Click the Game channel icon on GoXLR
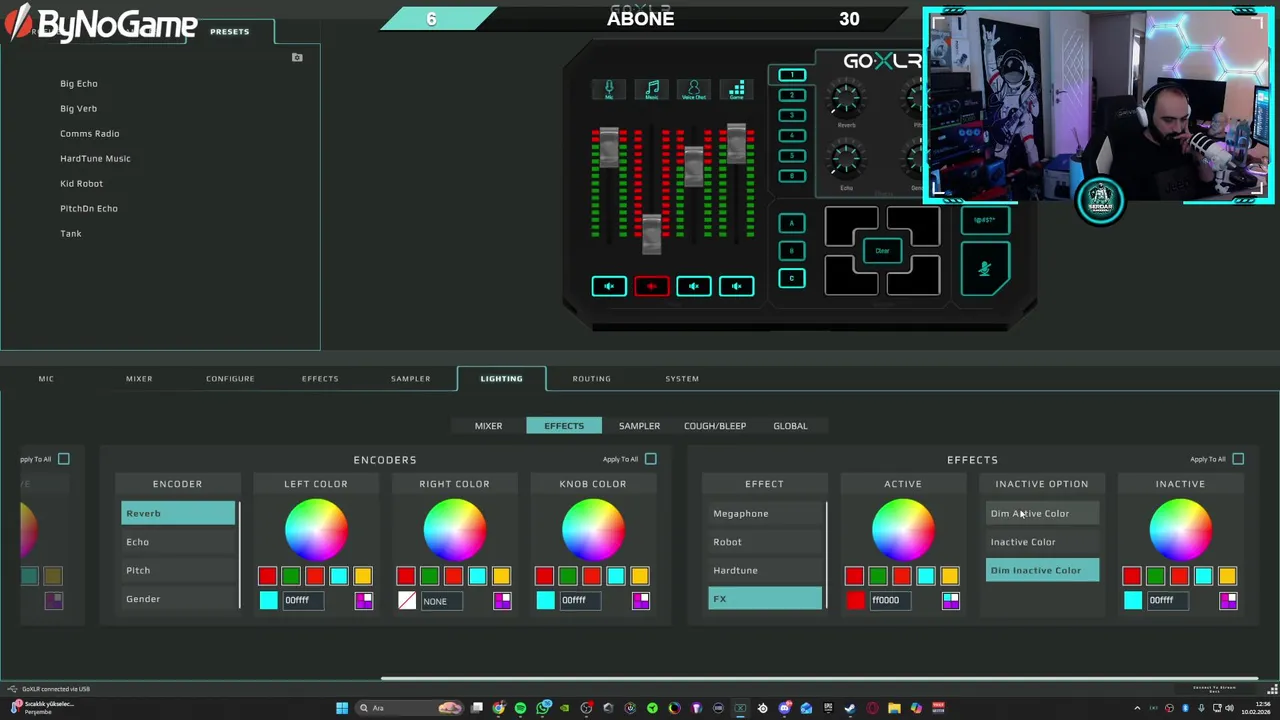Image resolution: width=1280 pixels, height=720 pixels. (x=737, y=90)
